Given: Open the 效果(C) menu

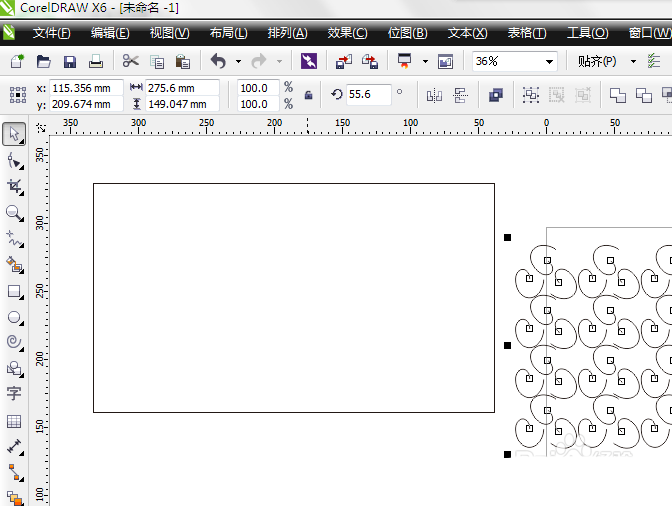Looking at the screenshot, I should coord(347,33).
